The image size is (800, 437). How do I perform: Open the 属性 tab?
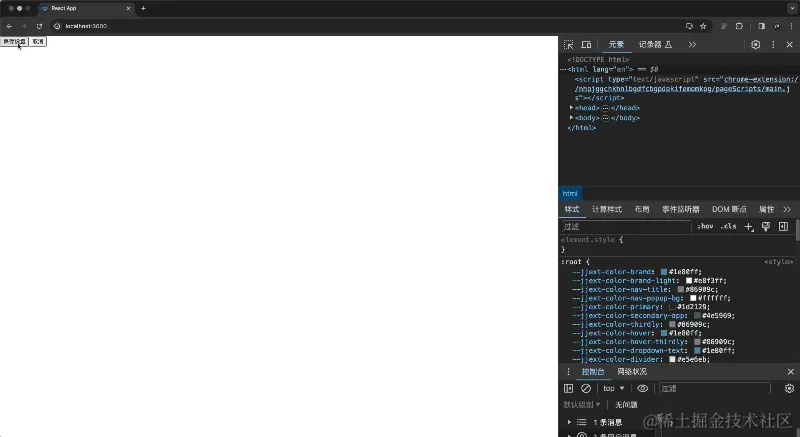tap(766, 210)
